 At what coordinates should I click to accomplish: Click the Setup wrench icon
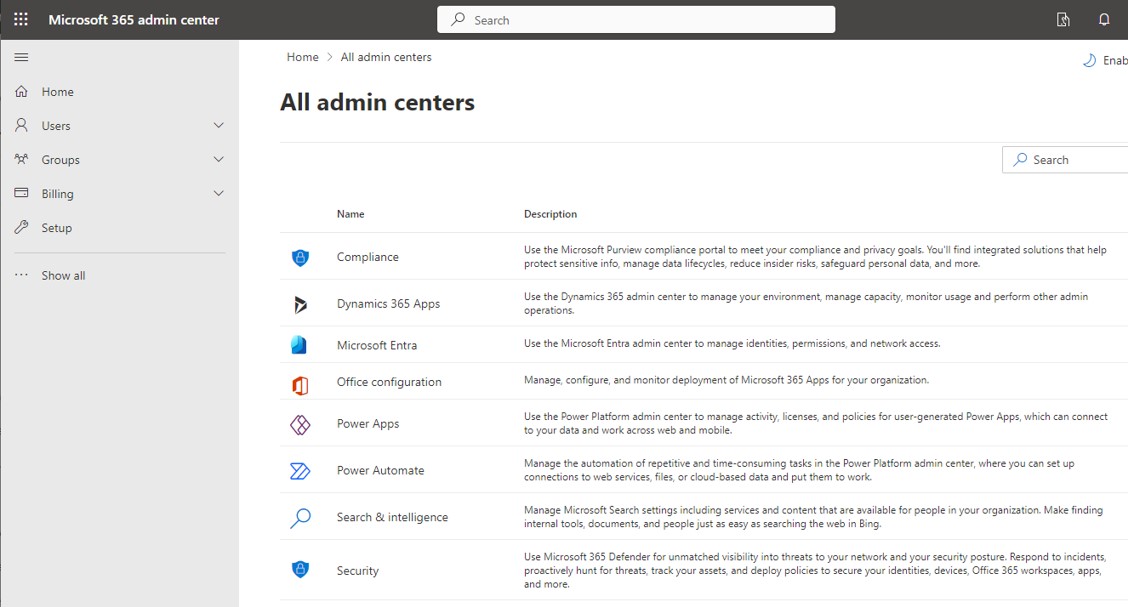point(22,227)
